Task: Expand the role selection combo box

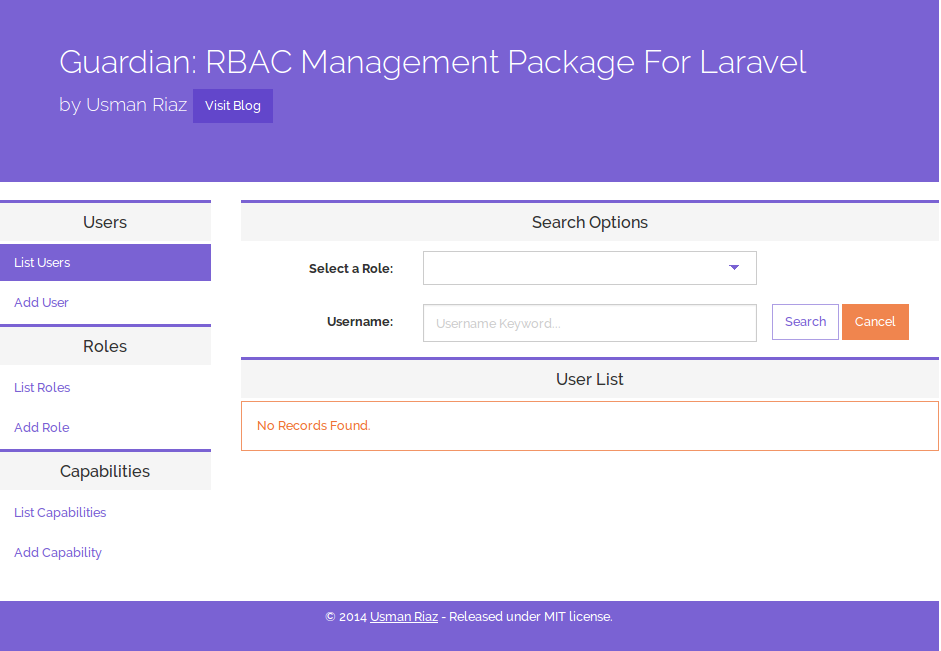Action: coord(589,267)
